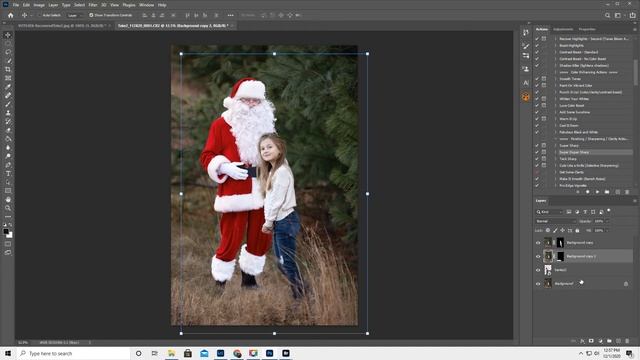Select the Horizontal Type tool
Viewport: 640px width, 360px height.
tap(8, 173)
